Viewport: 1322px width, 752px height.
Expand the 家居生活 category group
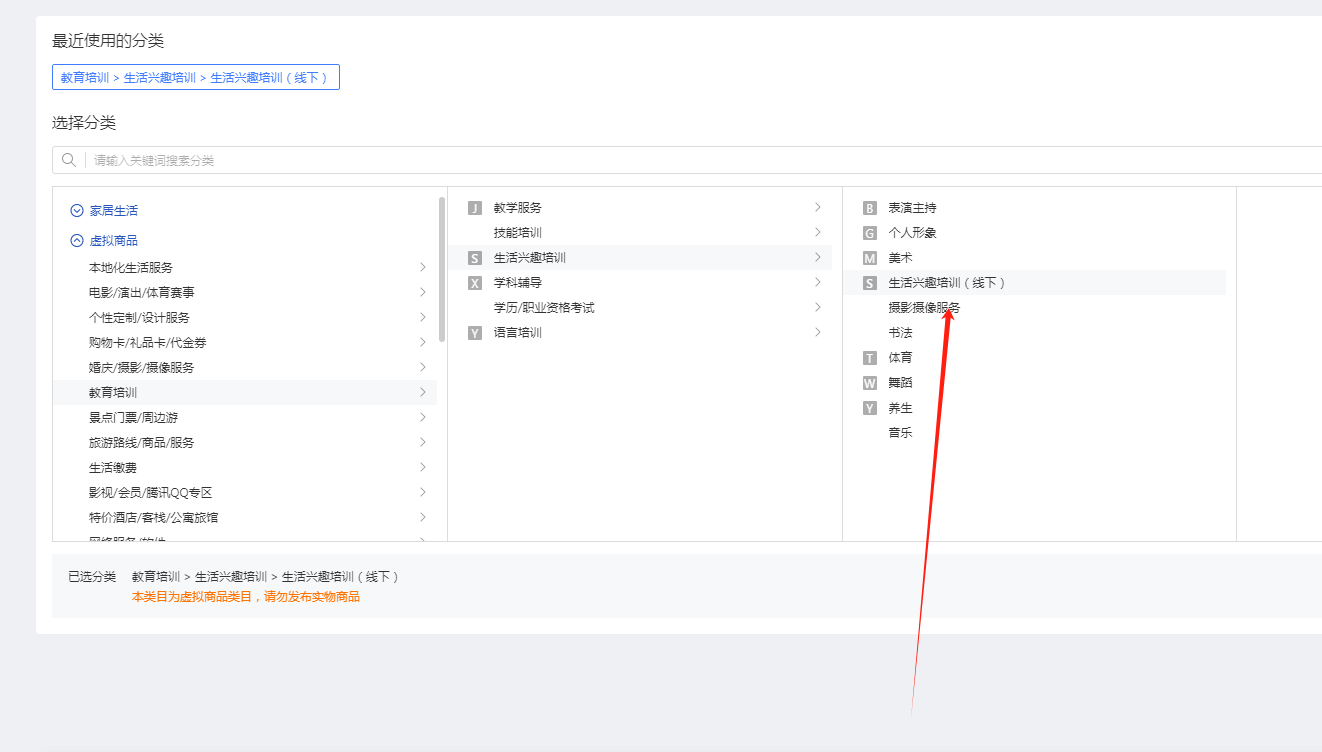(x=77, y=211)
